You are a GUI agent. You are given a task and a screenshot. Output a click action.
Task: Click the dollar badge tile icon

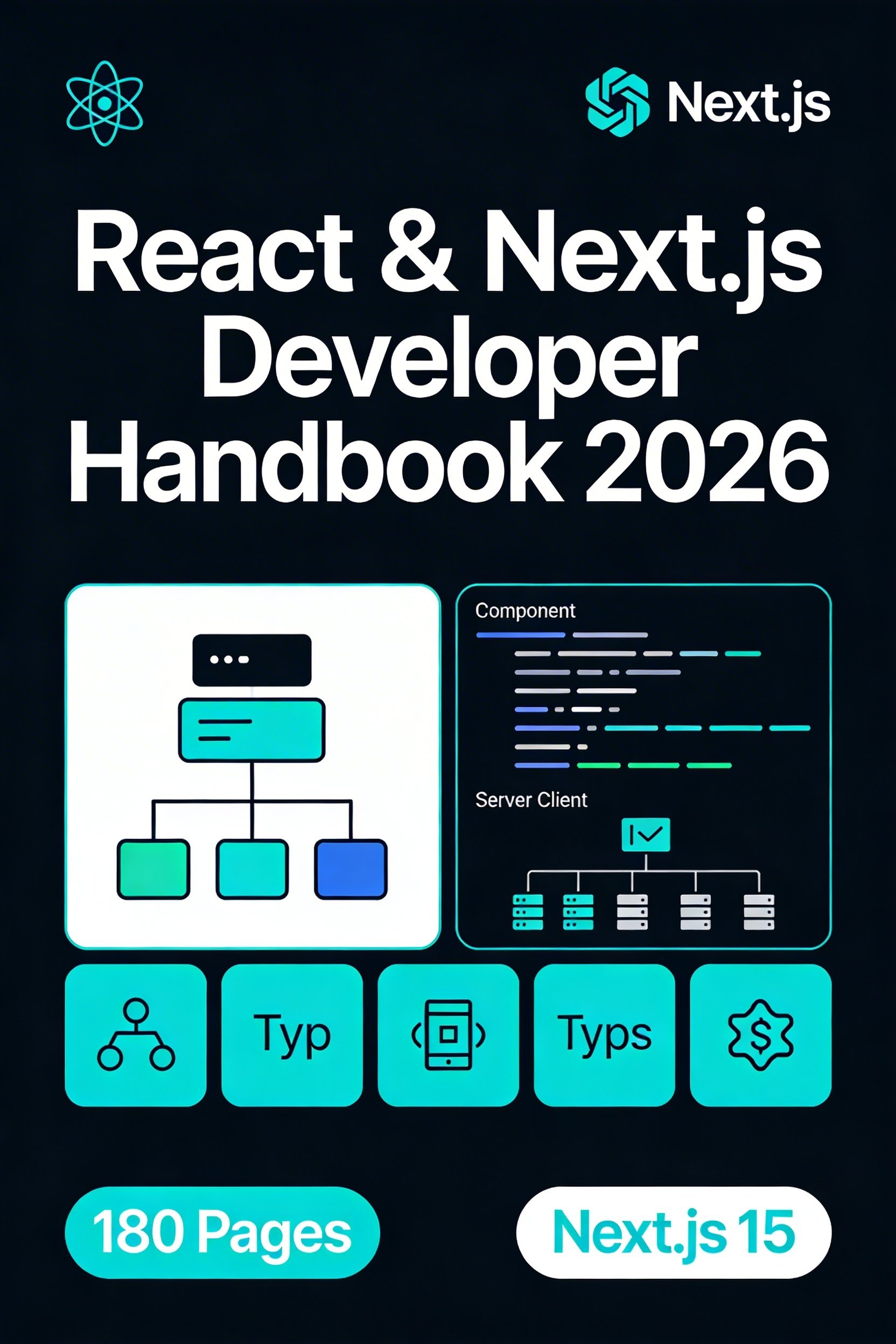coord(760,1035)
